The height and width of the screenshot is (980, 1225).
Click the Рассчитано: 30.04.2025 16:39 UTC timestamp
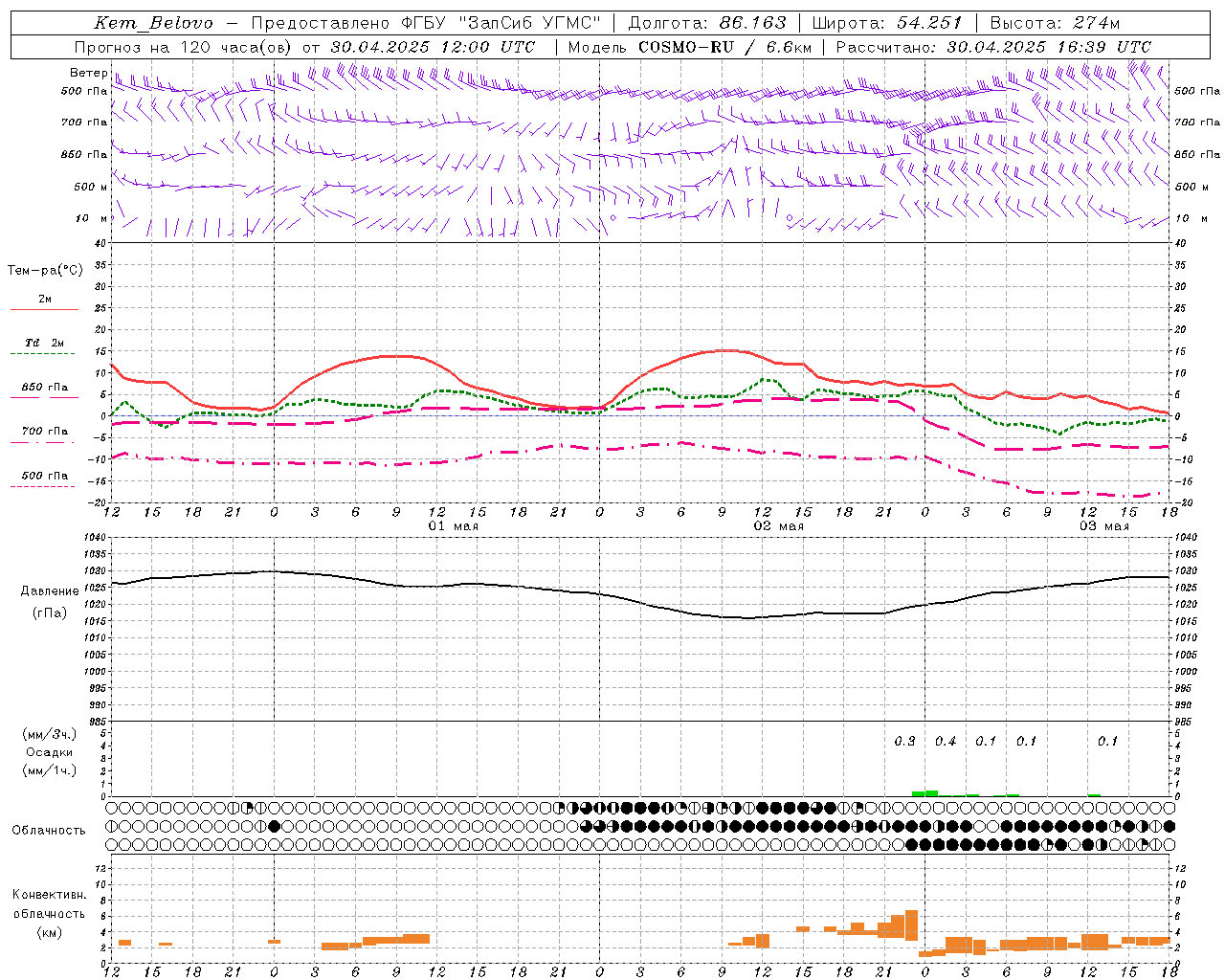[x=993, y=47]
